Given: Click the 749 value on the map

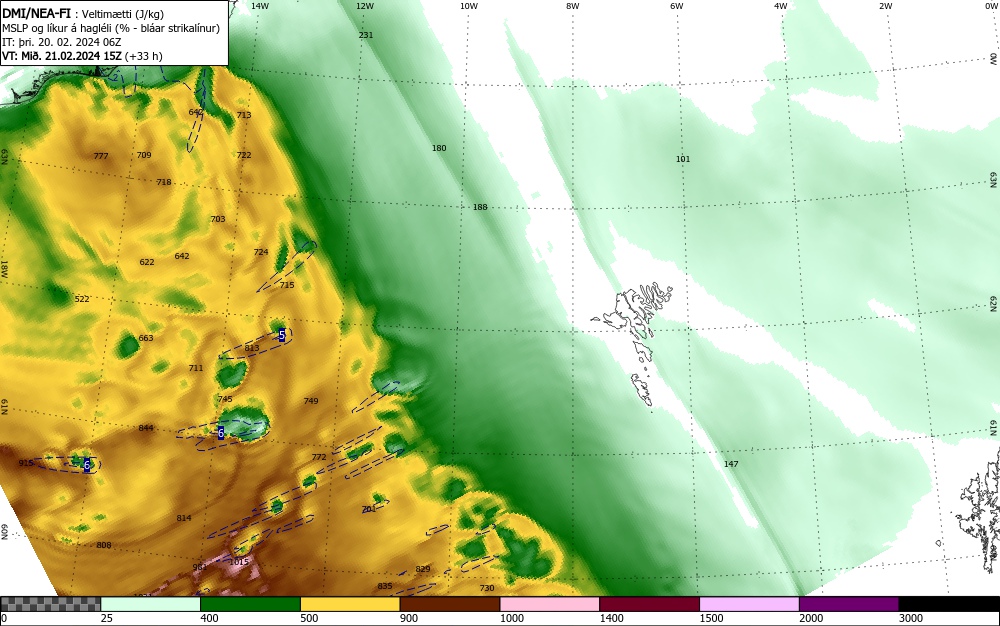Looking at the screenshot, I should tap(311, 401).
